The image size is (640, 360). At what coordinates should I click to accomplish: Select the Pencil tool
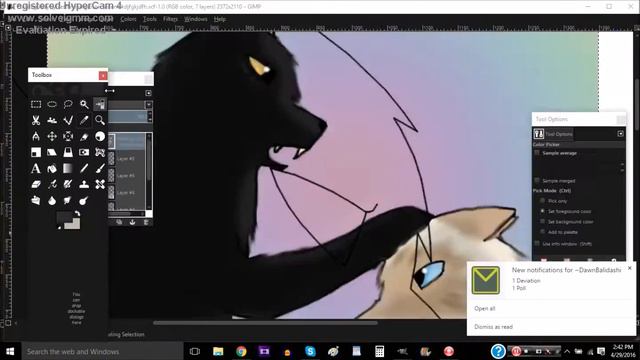pyautogui.click(x=84, y=168)
